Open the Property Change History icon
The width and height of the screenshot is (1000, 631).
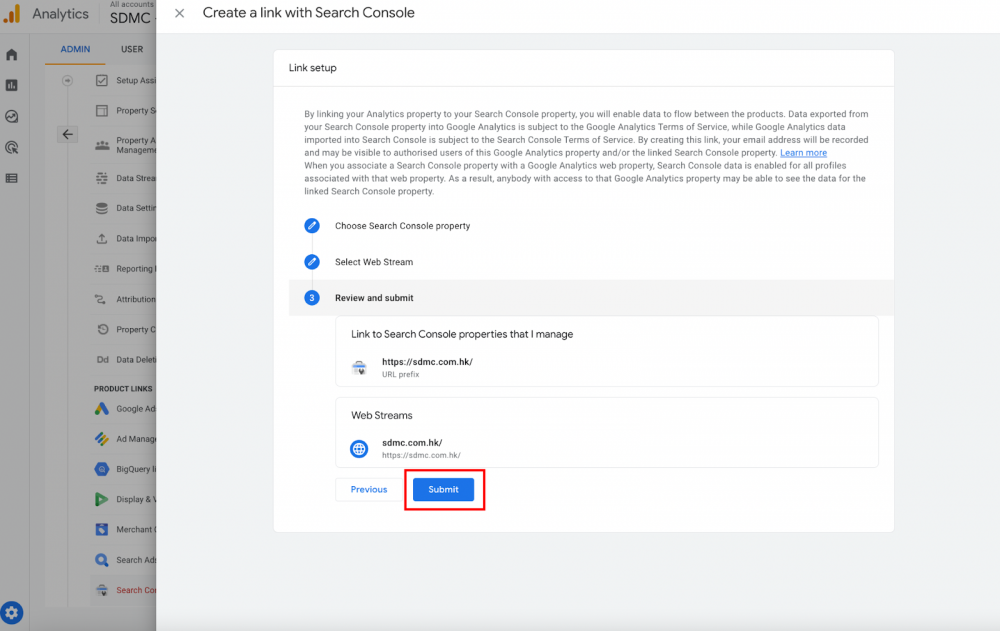click(102, 329)
